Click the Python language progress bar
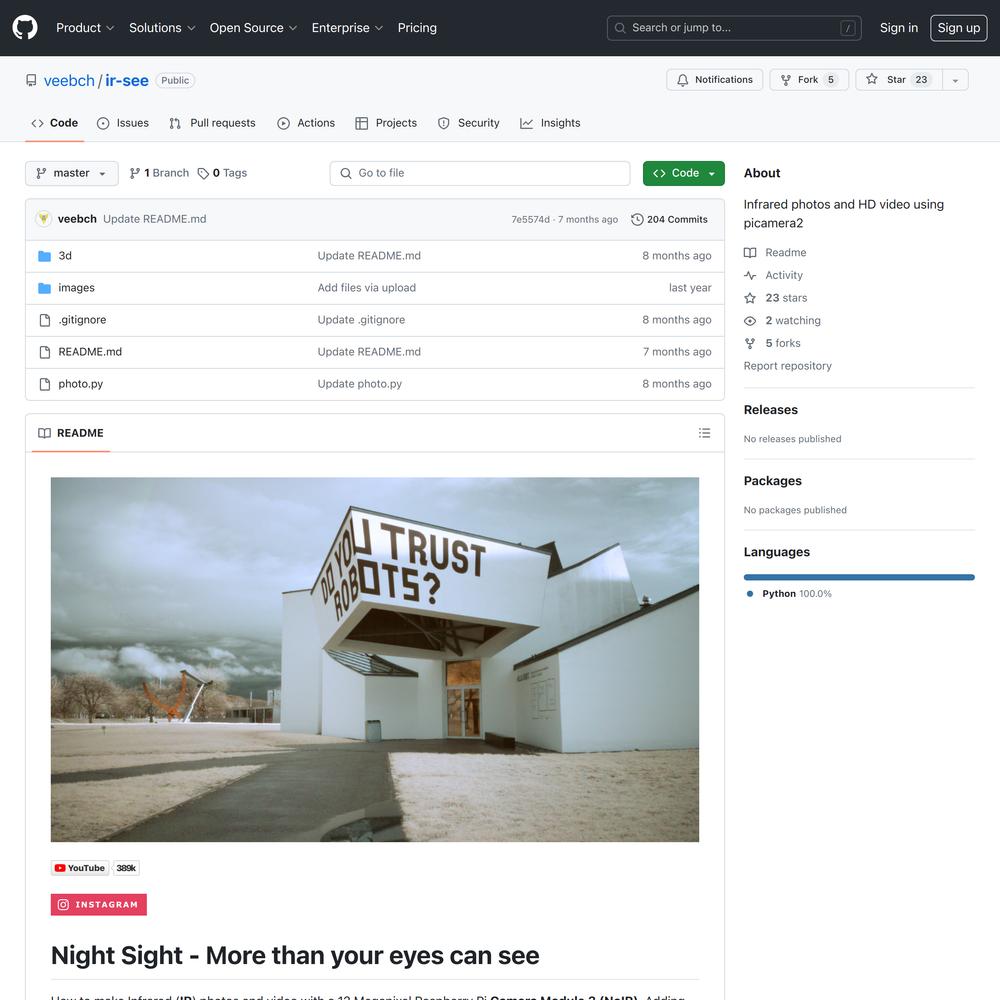 pos(859,577)
